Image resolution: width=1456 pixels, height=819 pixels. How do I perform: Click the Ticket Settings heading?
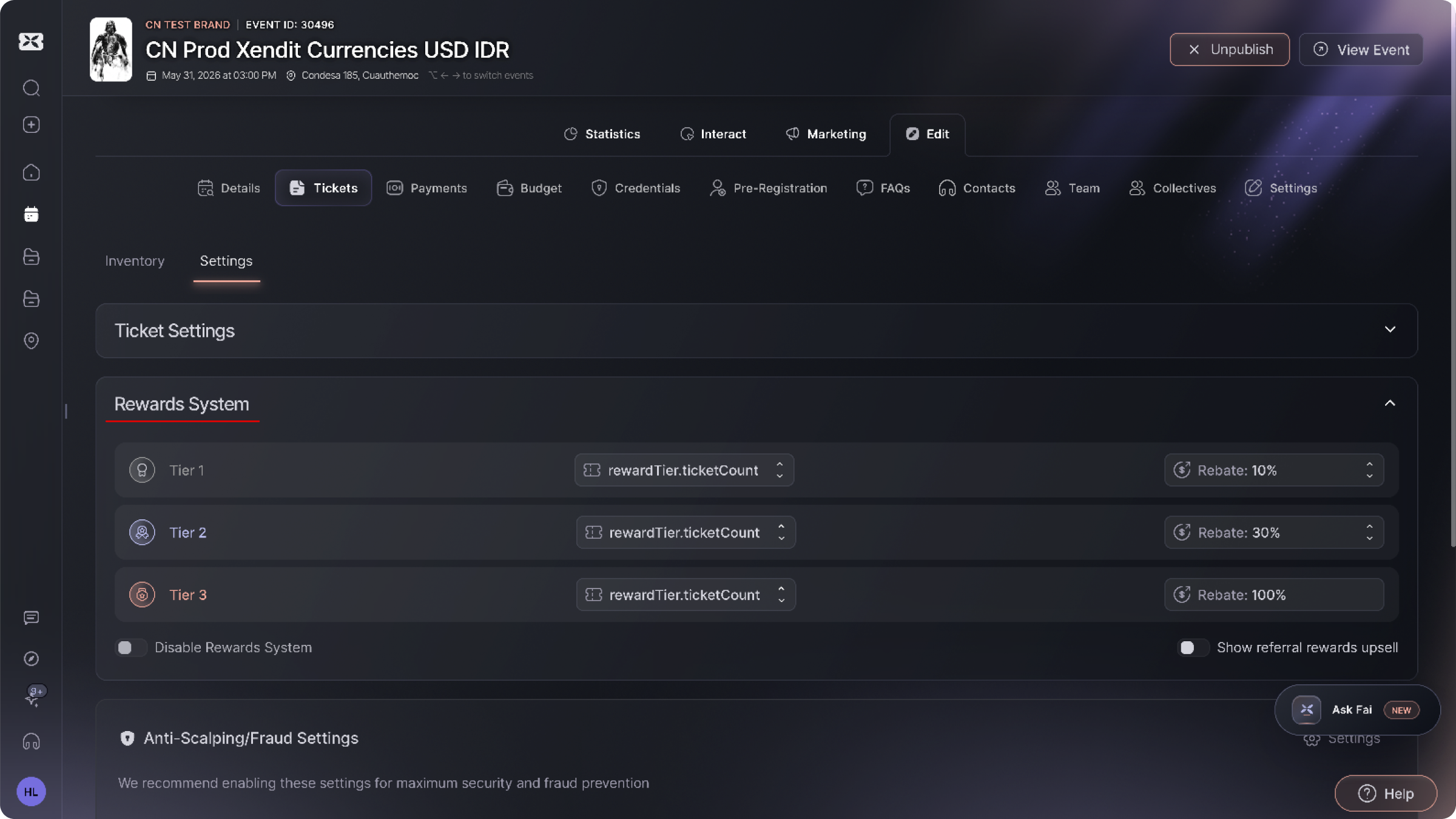(x=175, y=331)
